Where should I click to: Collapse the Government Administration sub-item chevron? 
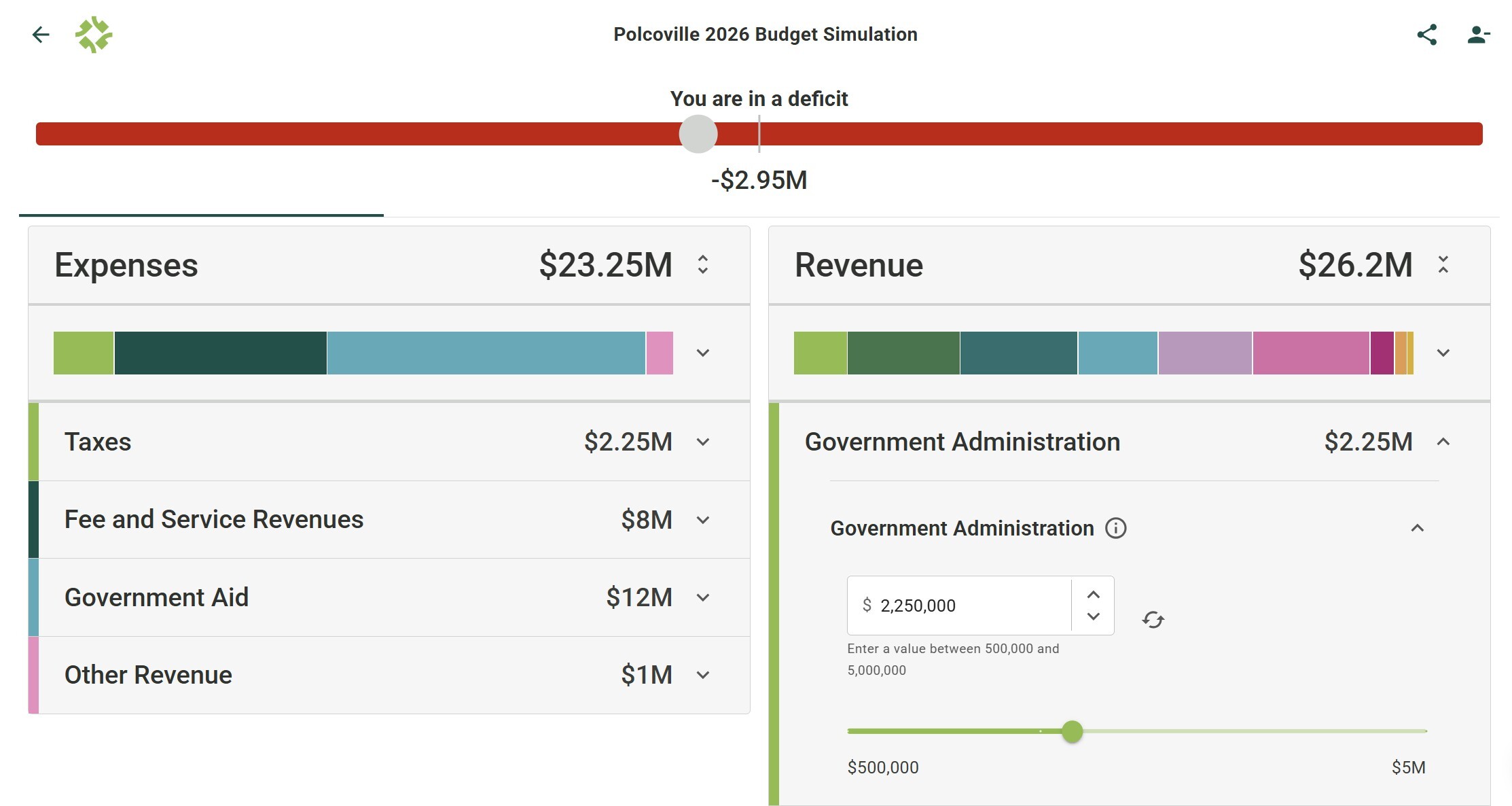[1418, 528]
